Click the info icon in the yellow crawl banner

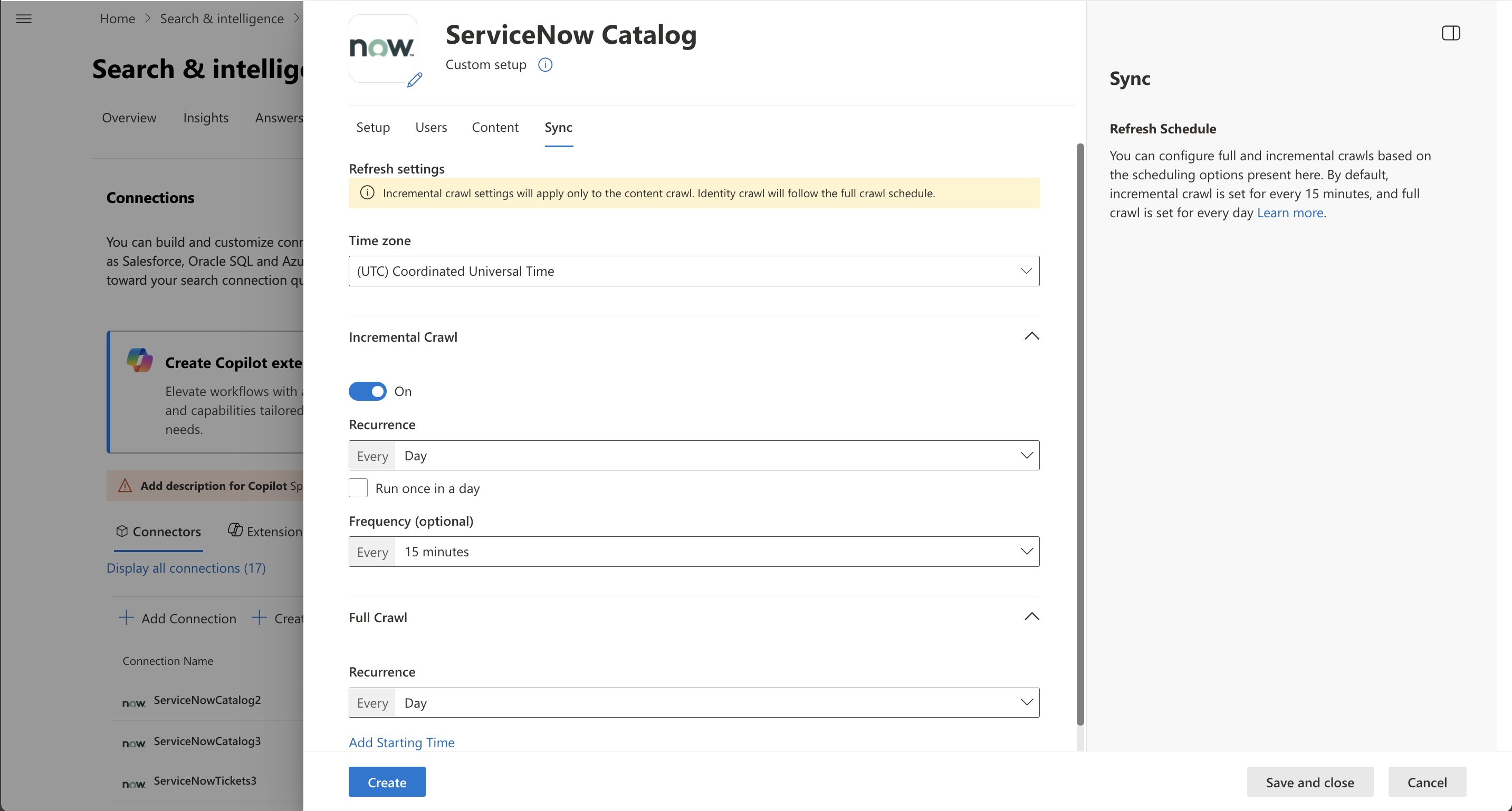367,192
